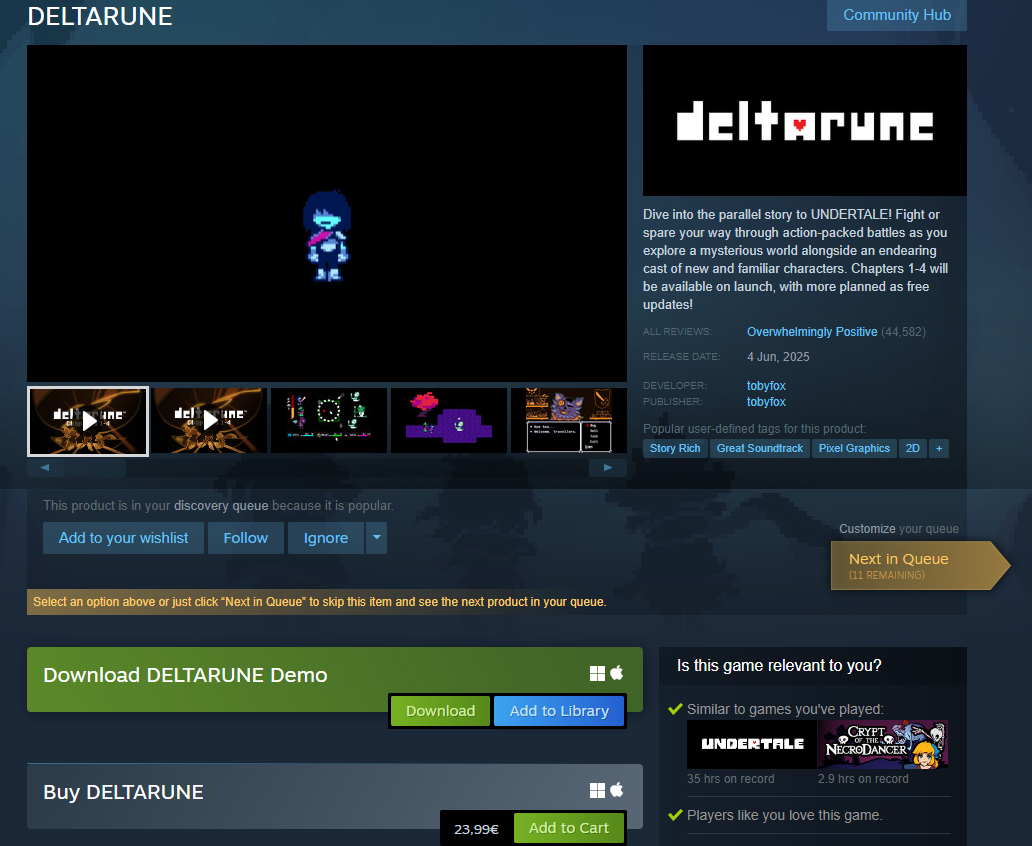Open the tobyfox publisher link
The image size is (1032, 846).
pos(766,402)
